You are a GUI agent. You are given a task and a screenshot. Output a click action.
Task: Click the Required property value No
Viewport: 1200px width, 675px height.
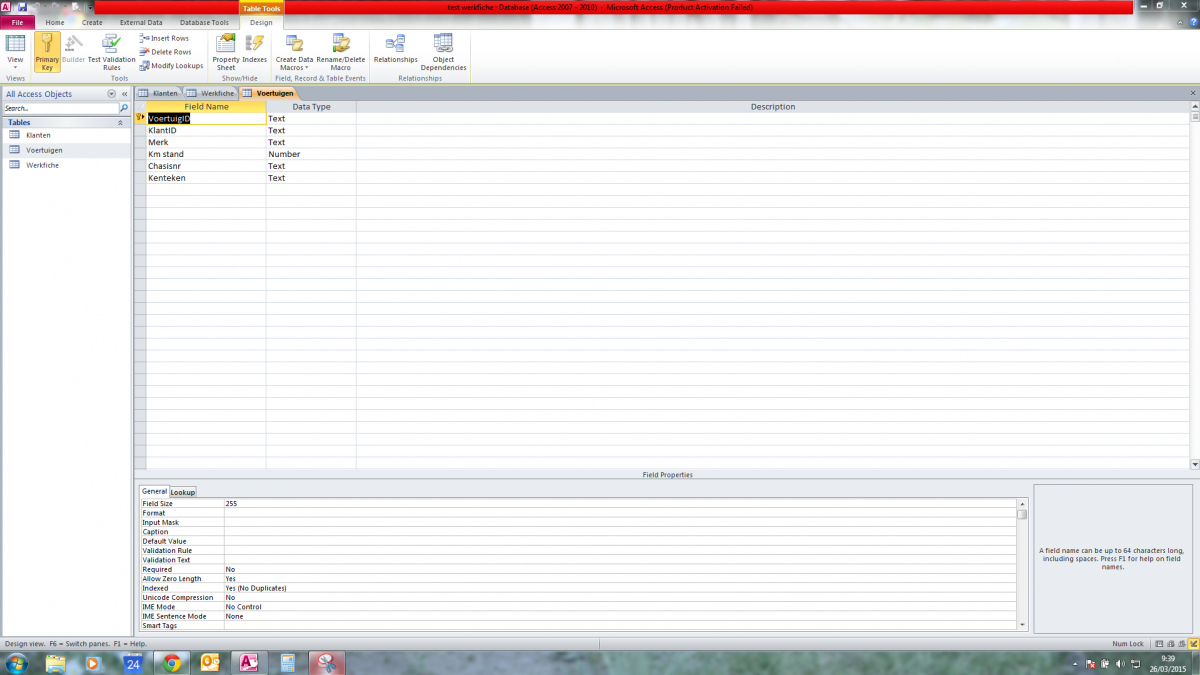[x=620, y=569]
